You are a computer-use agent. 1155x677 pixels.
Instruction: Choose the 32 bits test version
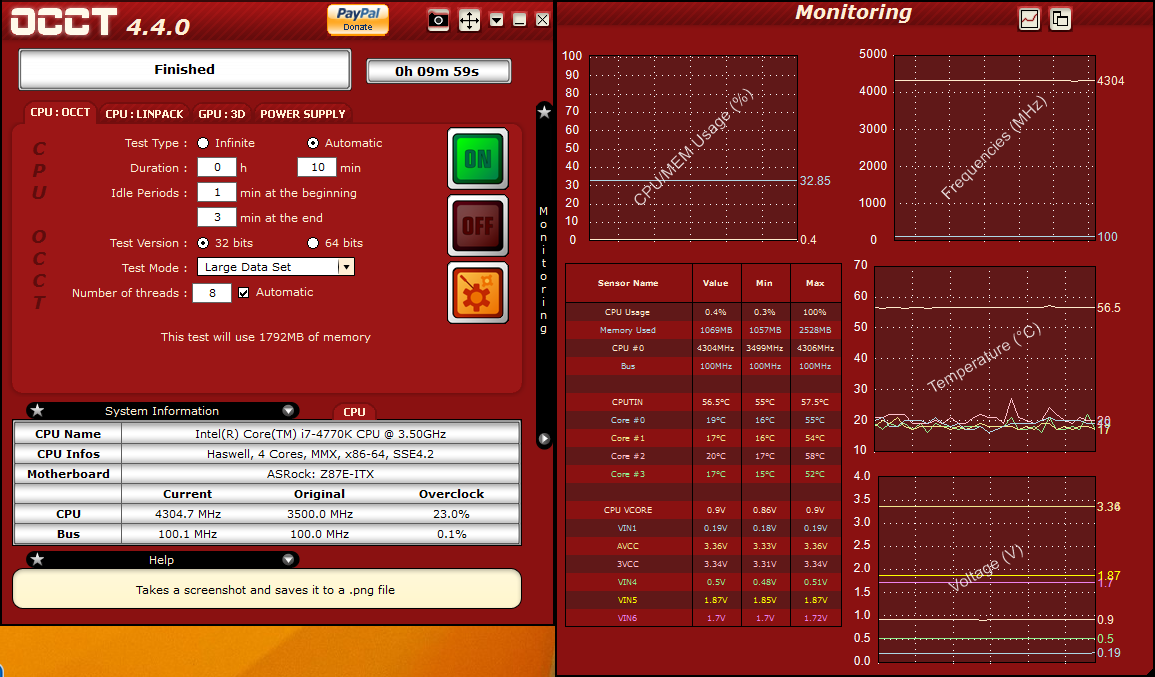coord(203,243)
